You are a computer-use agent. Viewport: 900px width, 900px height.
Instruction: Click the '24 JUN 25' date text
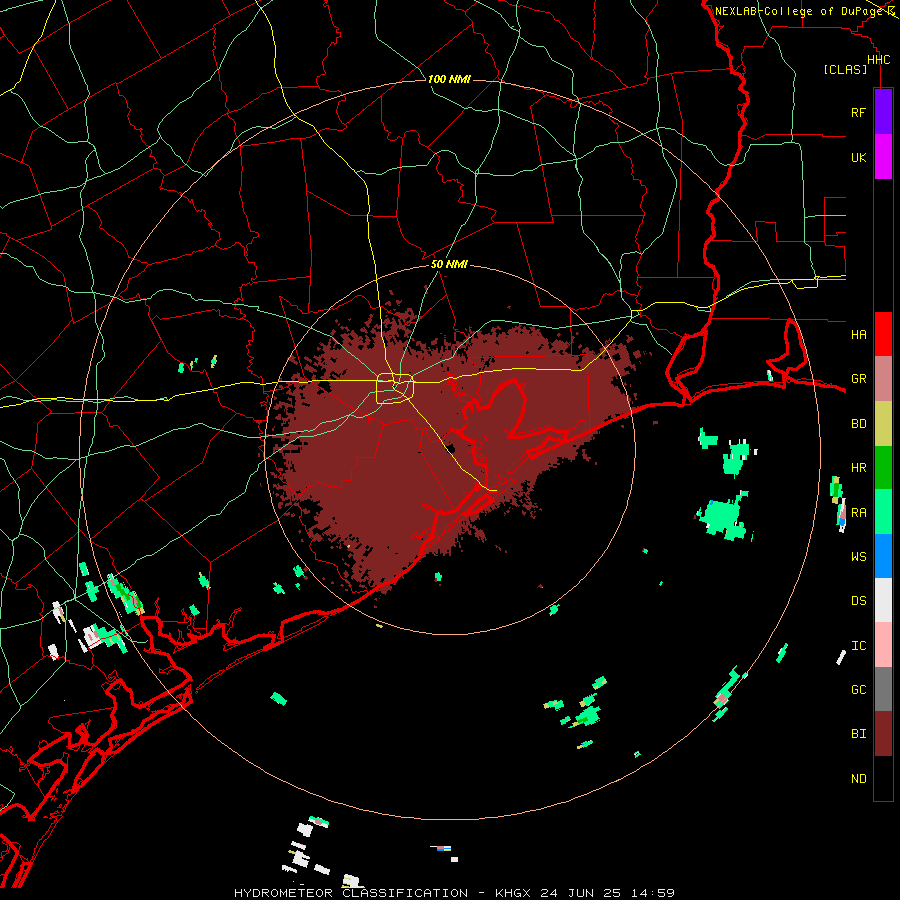(583, 893)
